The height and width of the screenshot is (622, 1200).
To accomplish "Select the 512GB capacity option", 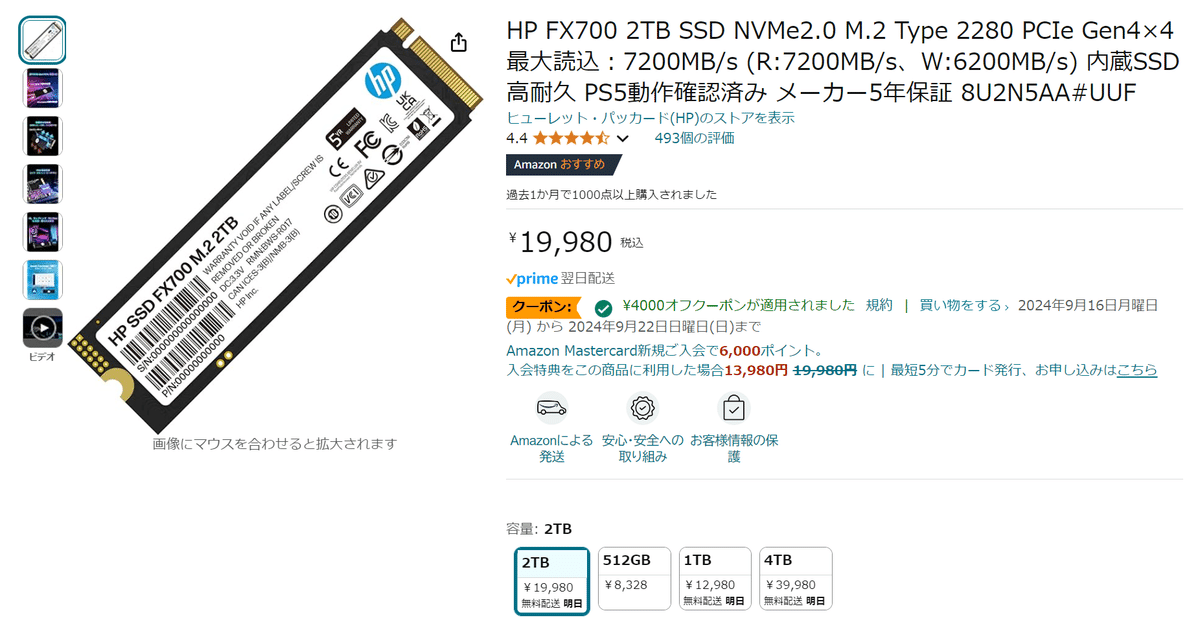I will coord(634,578).
